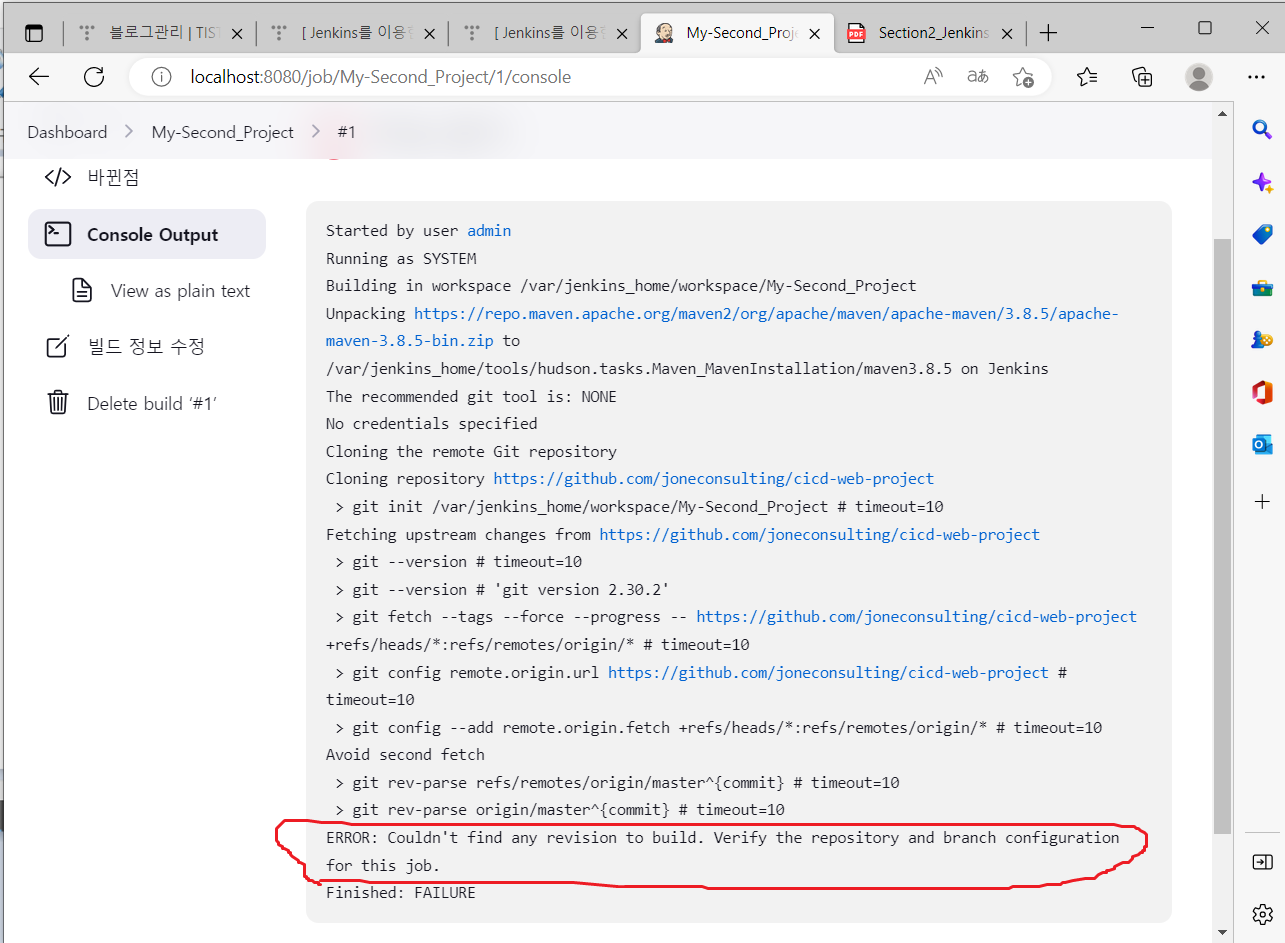Open the translate page icon
This screenshot has width=1285, height=943.
tap(978, 77)
